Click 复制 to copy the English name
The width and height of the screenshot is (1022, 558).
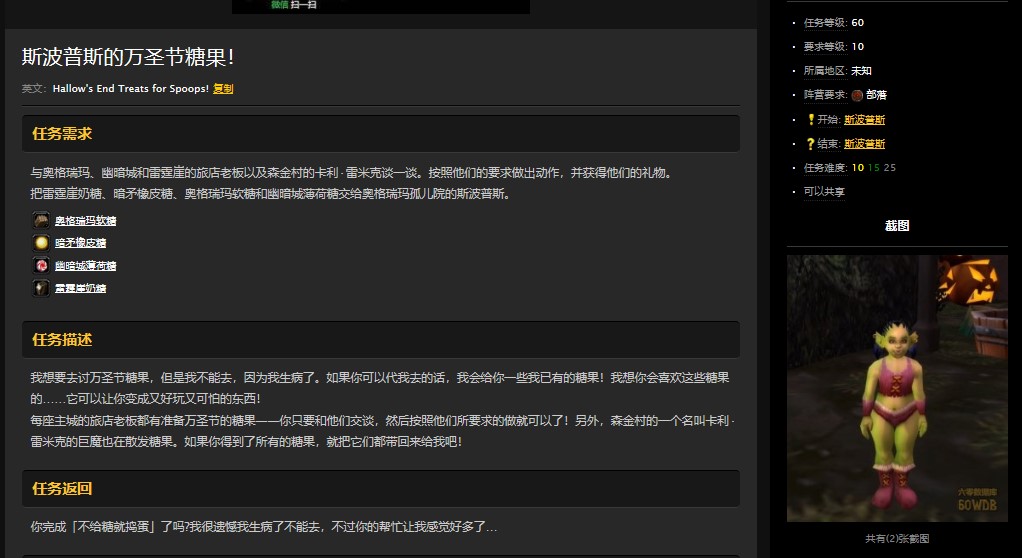coord(223,88)
